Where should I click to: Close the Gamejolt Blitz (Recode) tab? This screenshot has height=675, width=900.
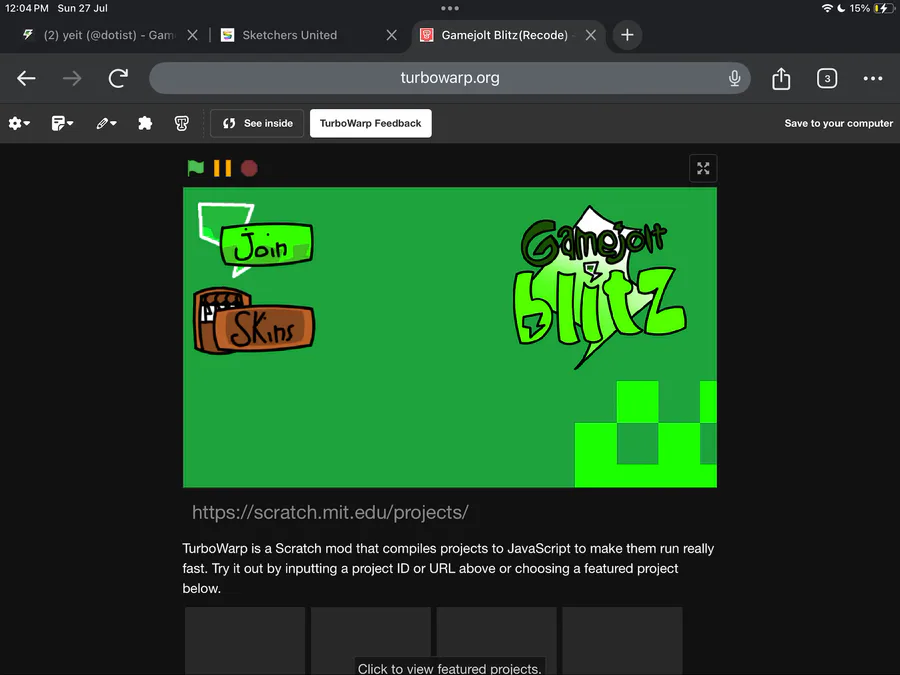[x=591, y=35]
